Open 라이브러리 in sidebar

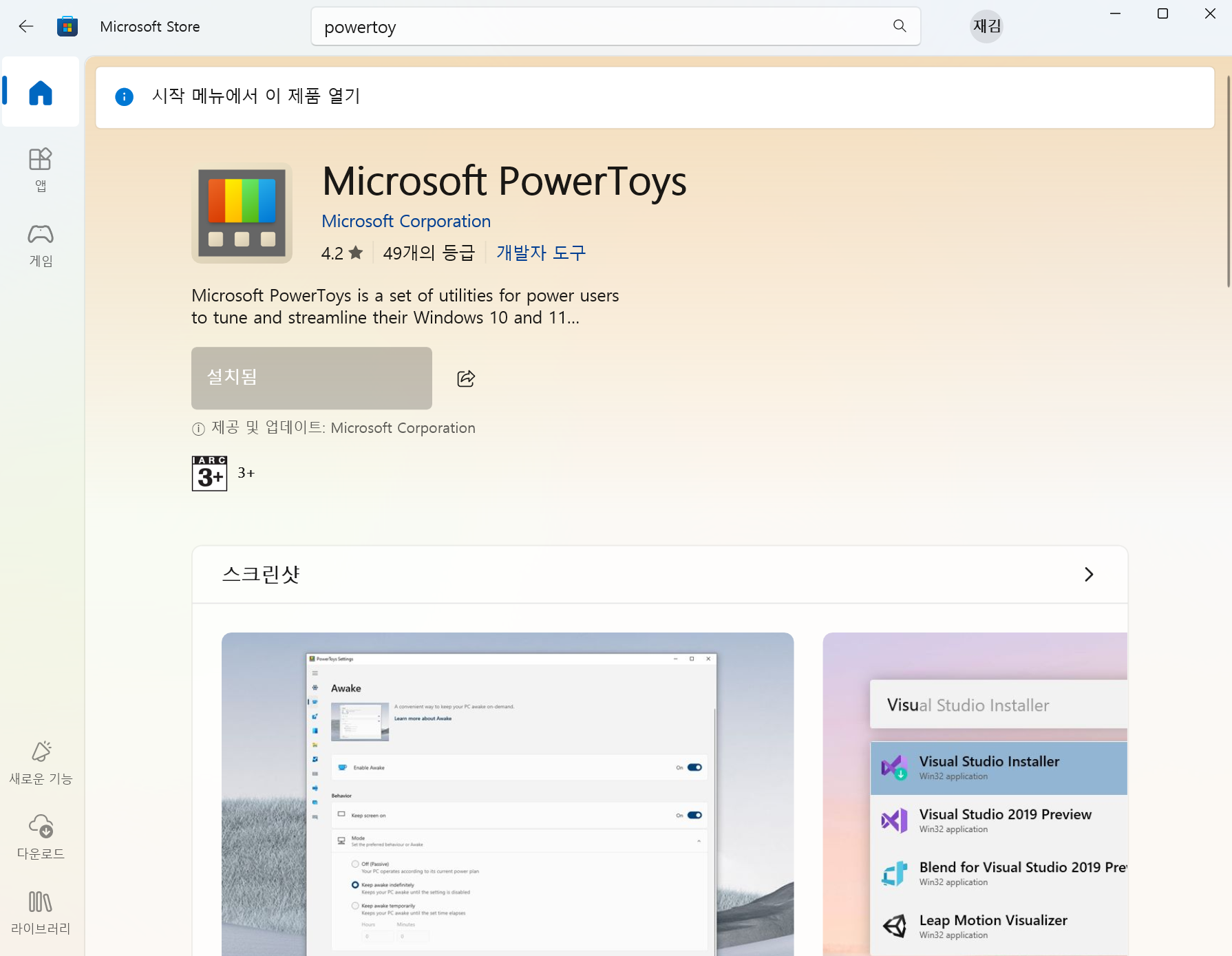[41, 913]
